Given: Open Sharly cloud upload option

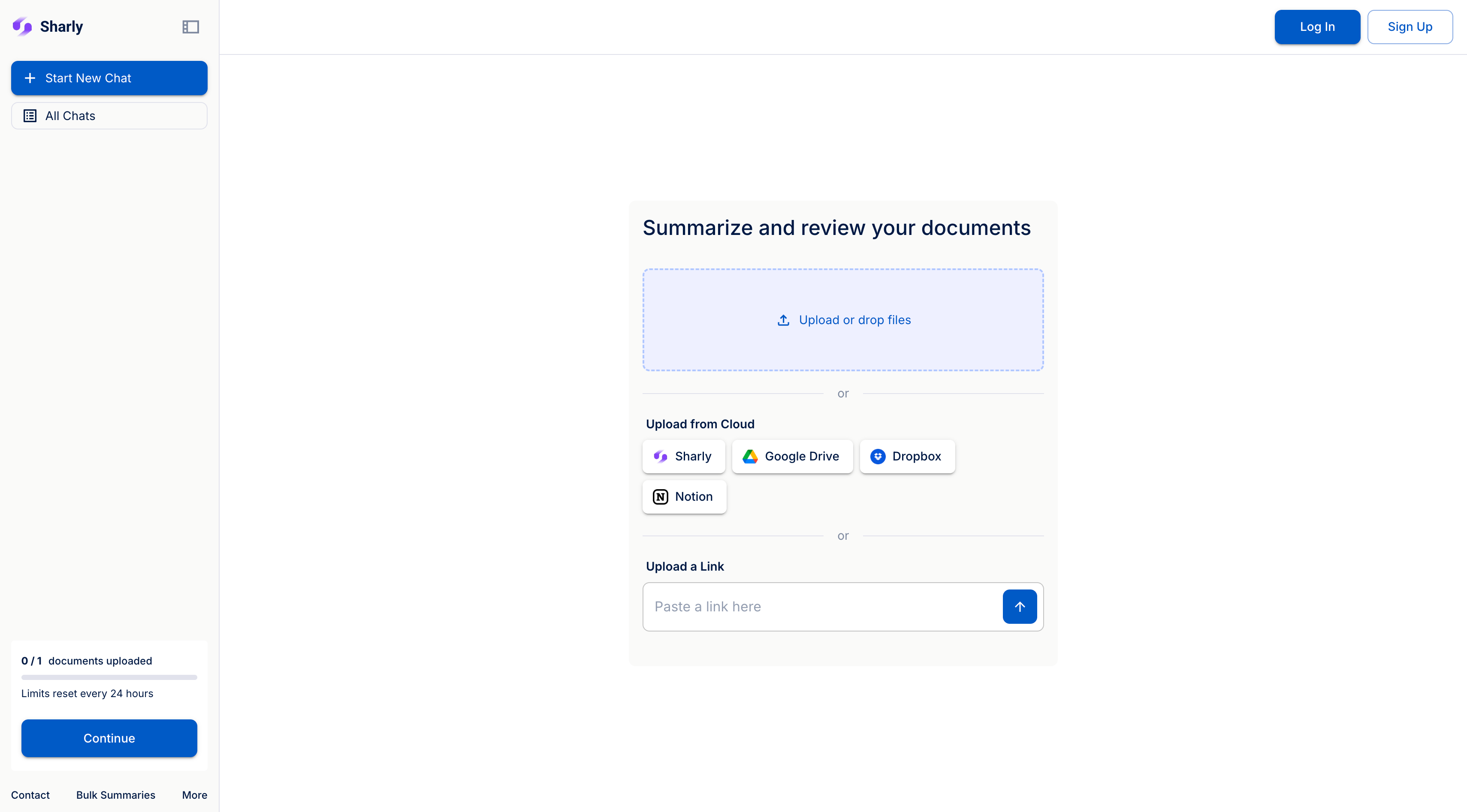Looking at the screenshot, I should pyautogui.click(x=683, y=456).
